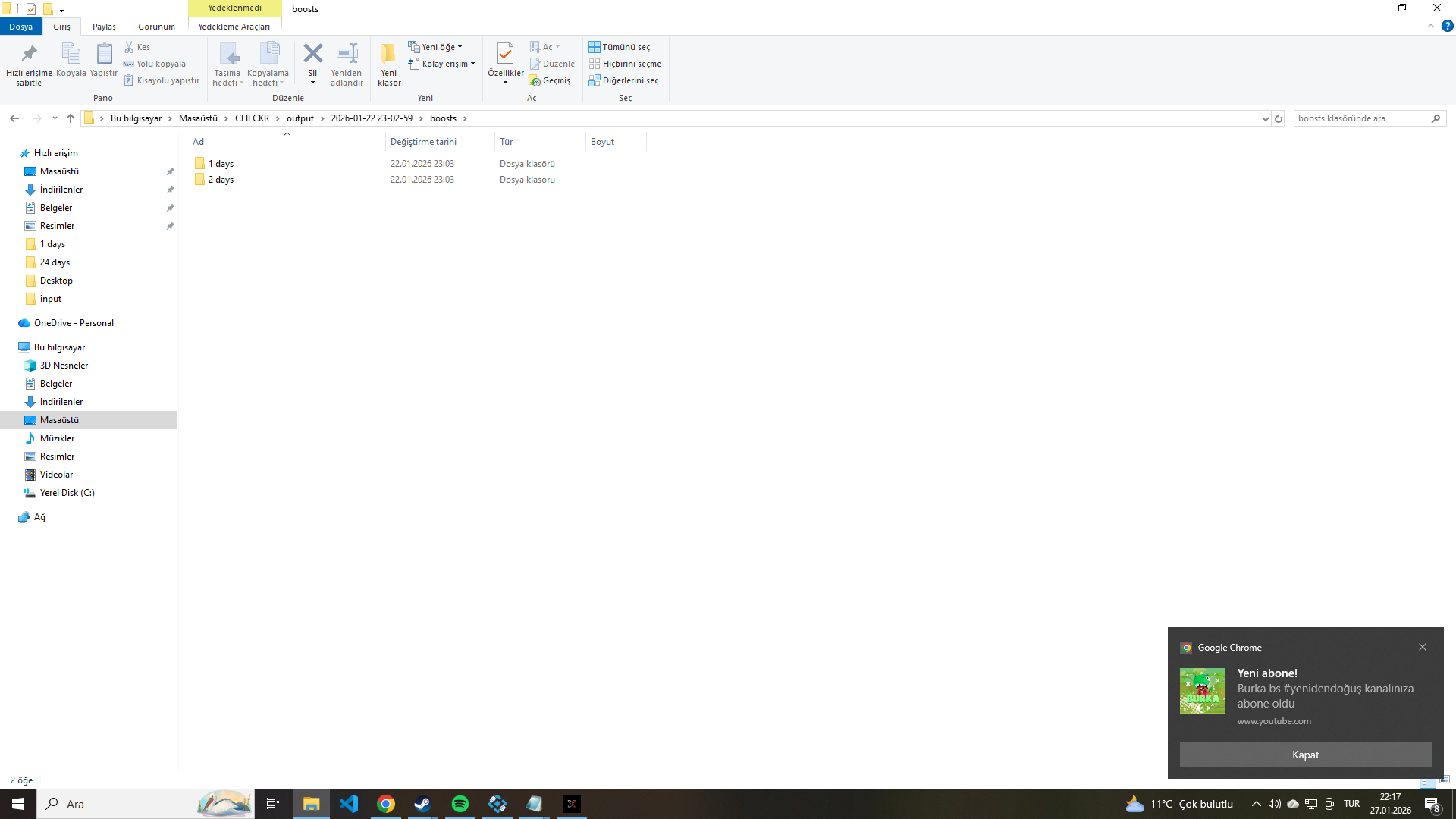Open Videolar in sidebar
This screenshot has height=819, width=1456.
[56, 475]
